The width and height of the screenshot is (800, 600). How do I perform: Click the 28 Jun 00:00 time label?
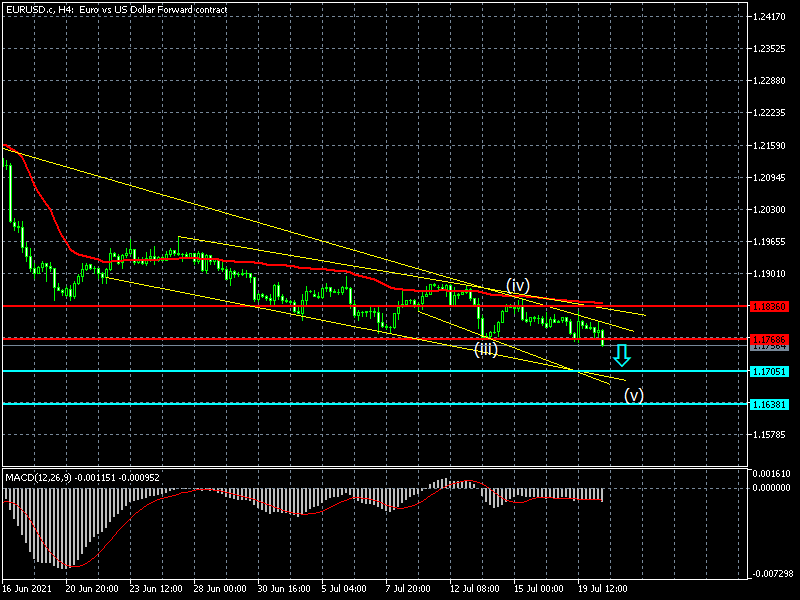pyautogui.click(x=219, y=590)
